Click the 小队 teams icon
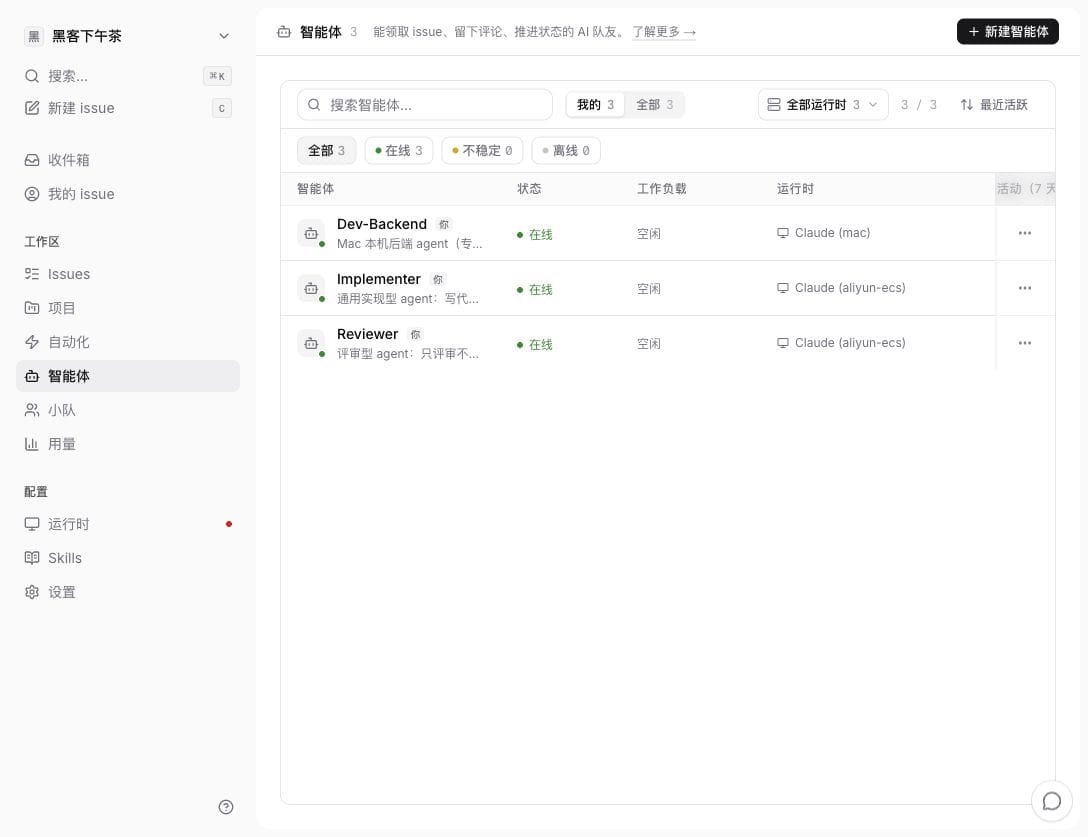The image size is (1088, 837). [32, 410]
